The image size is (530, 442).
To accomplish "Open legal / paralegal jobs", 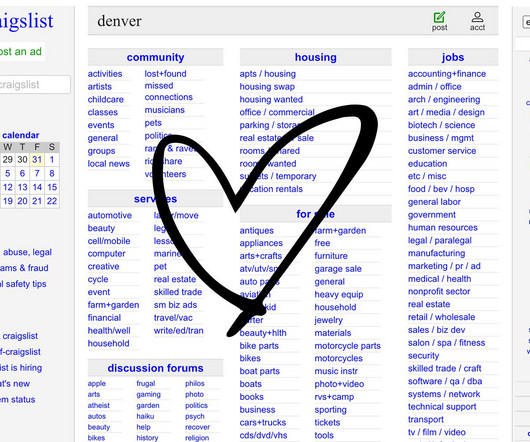I will (439, 240).
